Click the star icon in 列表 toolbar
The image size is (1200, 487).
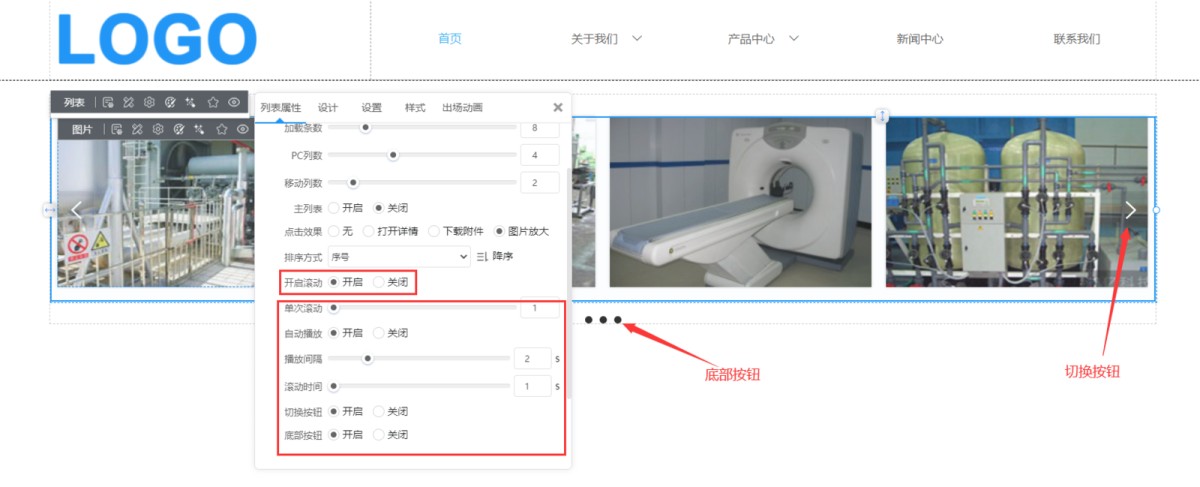tap(213, 102)
